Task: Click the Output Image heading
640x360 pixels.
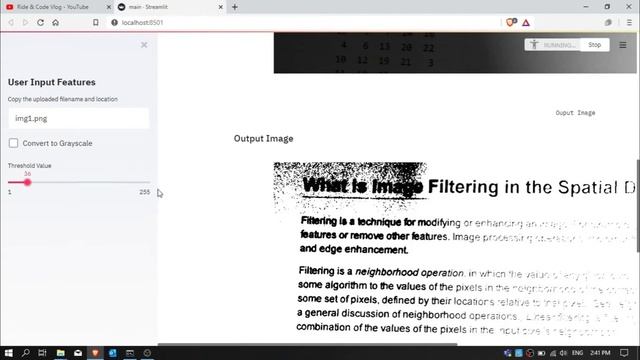Action: pos(263,138)
